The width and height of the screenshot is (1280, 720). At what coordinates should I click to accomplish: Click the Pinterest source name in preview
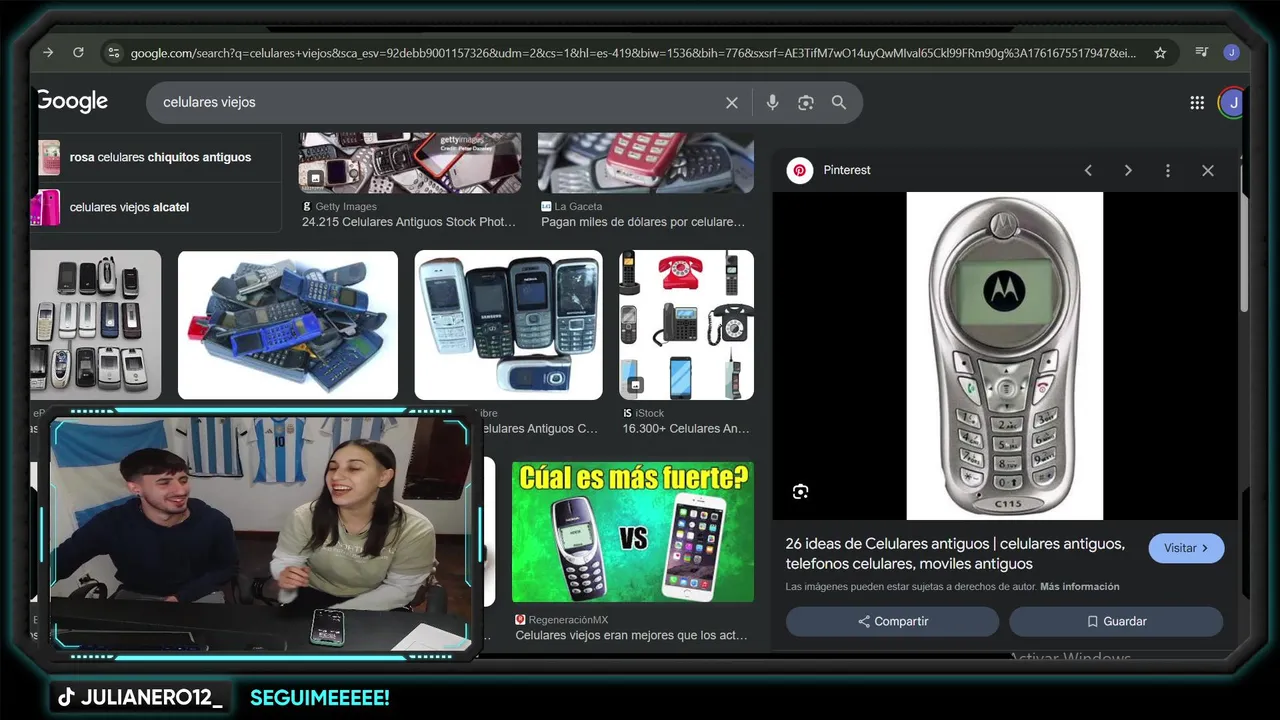click(847, 170)
